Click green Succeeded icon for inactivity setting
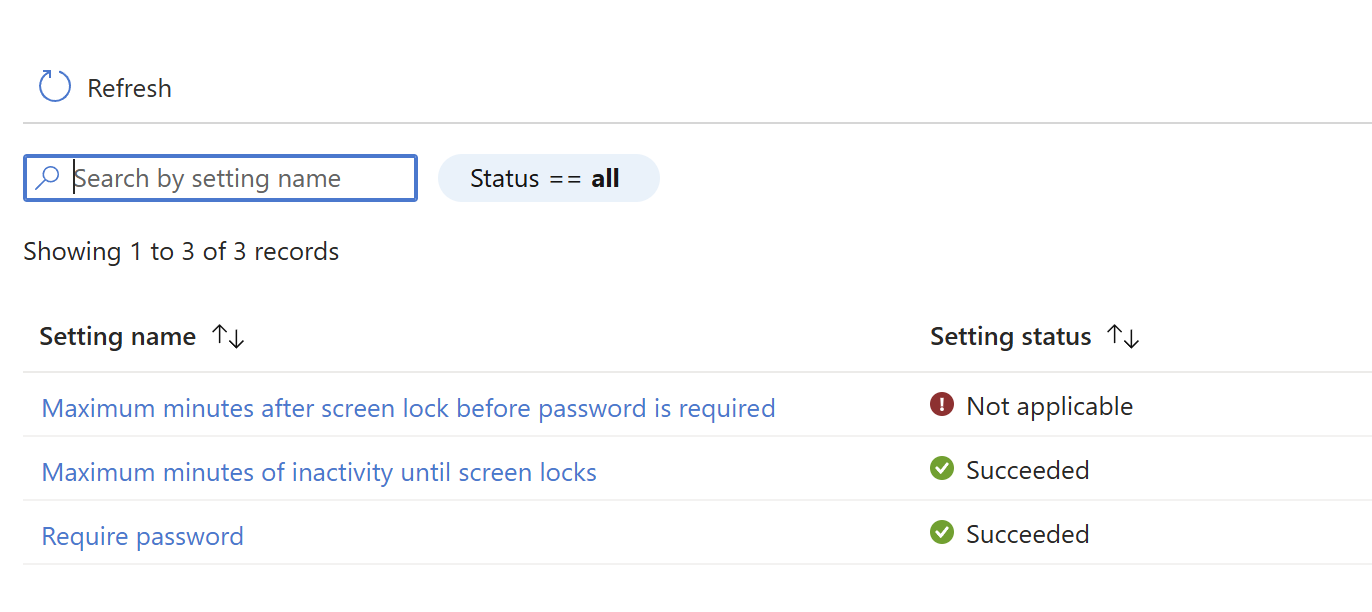Screen dimensions: 1372x612 [942, 469]
